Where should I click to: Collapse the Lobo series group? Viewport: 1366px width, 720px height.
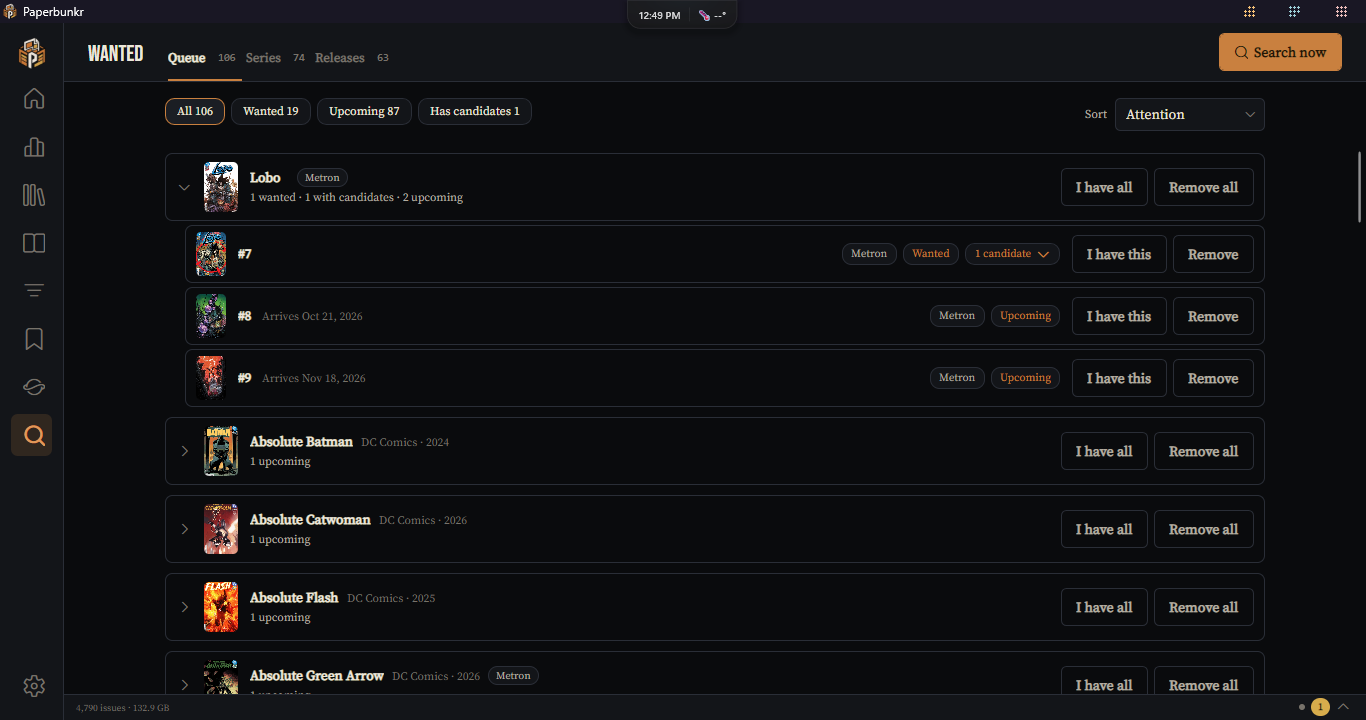click(184, 187)
